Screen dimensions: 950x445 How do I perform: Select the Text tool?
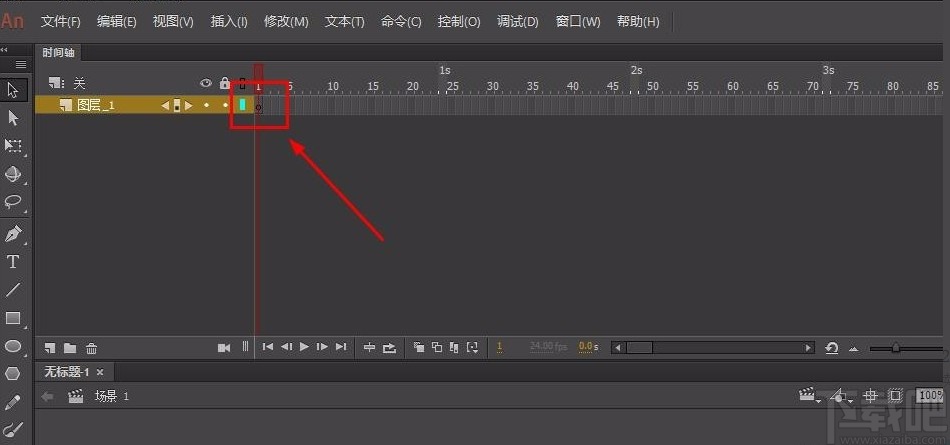pyautogui.click(x=13, y=262)
